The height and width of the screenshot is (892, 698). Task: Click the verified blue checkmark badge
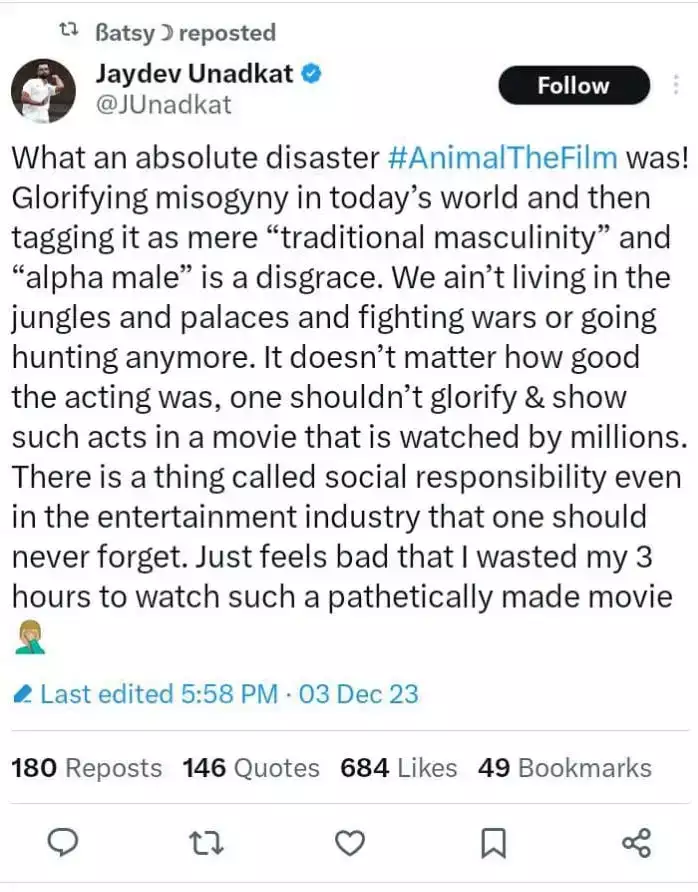[x=310, y=72]
